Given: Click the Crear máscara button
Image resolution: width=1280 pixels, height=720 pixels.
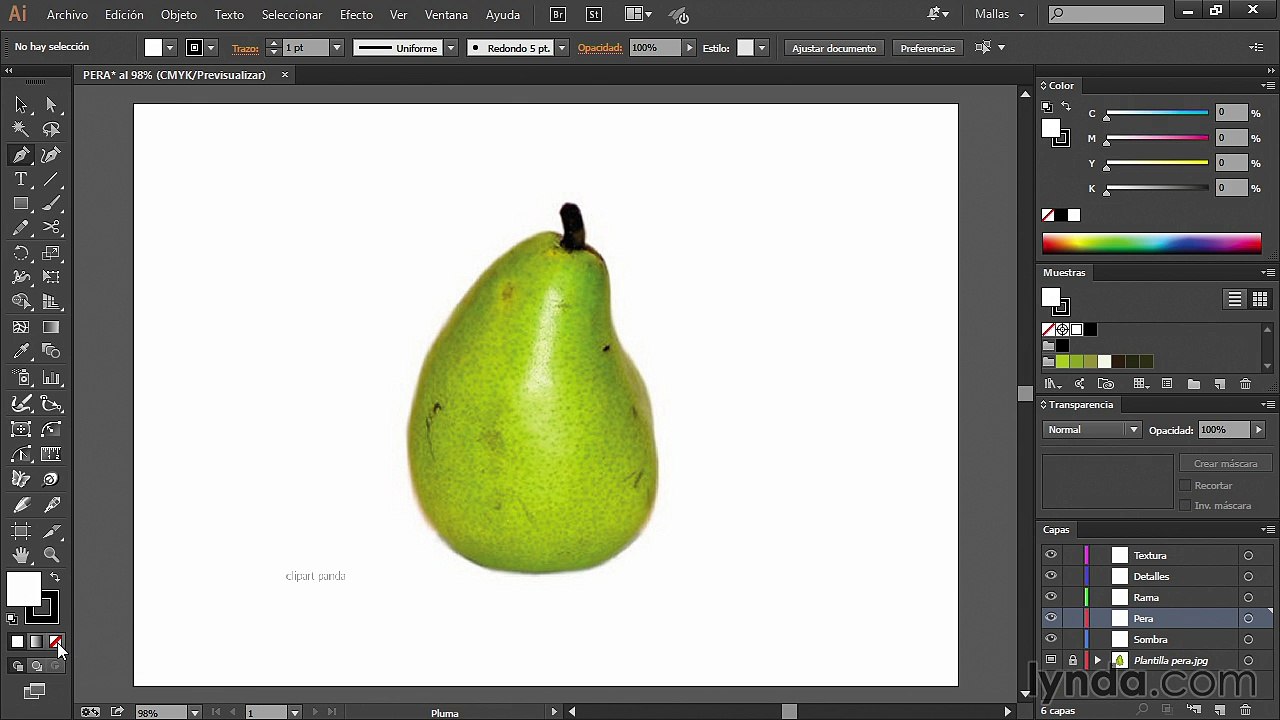Looking at the screenshot, I should coord(1225,463).
